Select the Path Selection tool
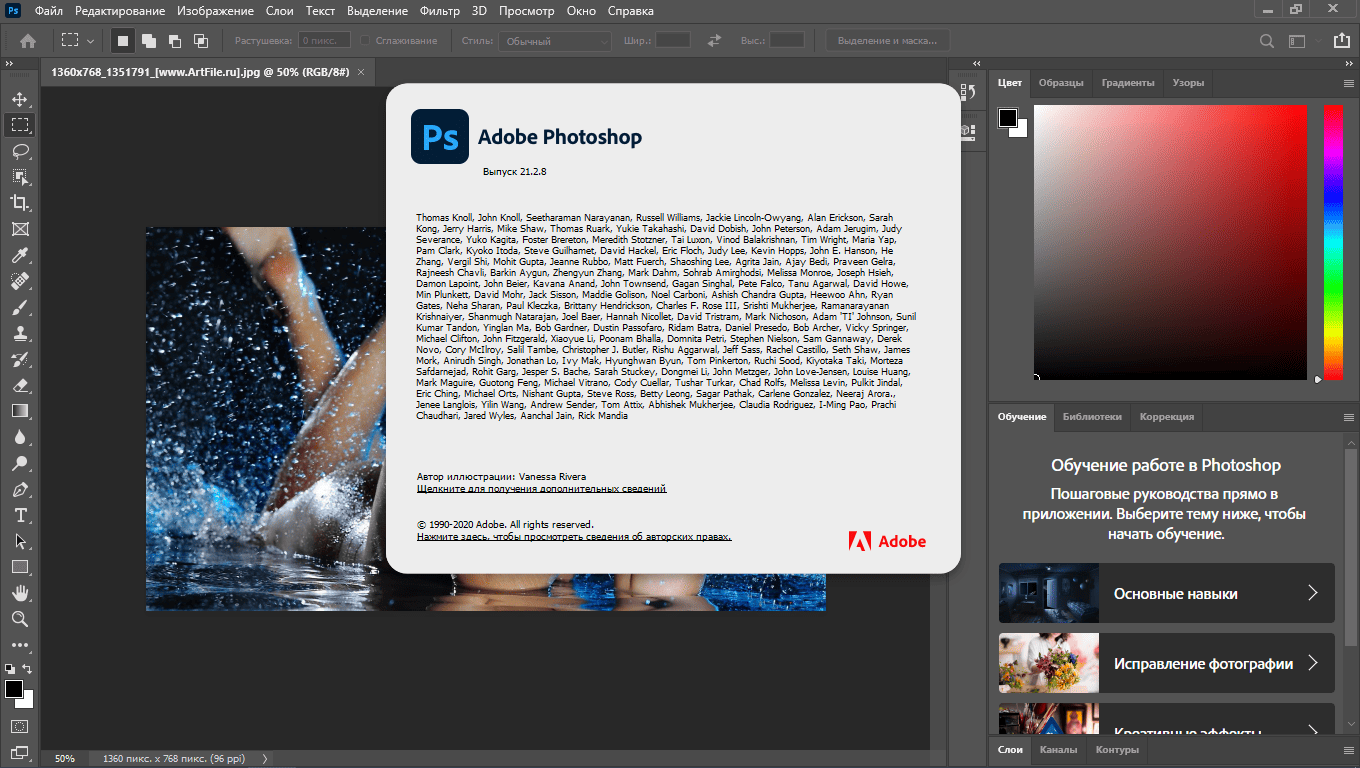This screenshot has width=1360, height=768. coord(20,541)
